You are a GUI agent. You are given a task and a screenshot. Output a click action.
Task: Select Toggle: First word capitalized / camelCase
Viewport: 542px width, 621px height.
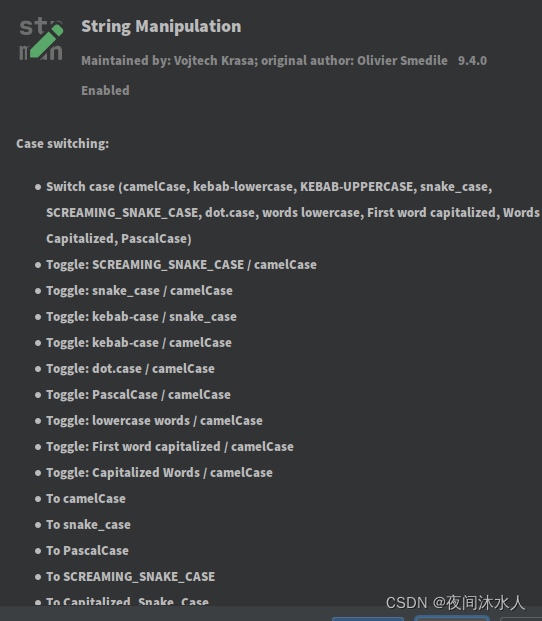click(x=170, y=447)
